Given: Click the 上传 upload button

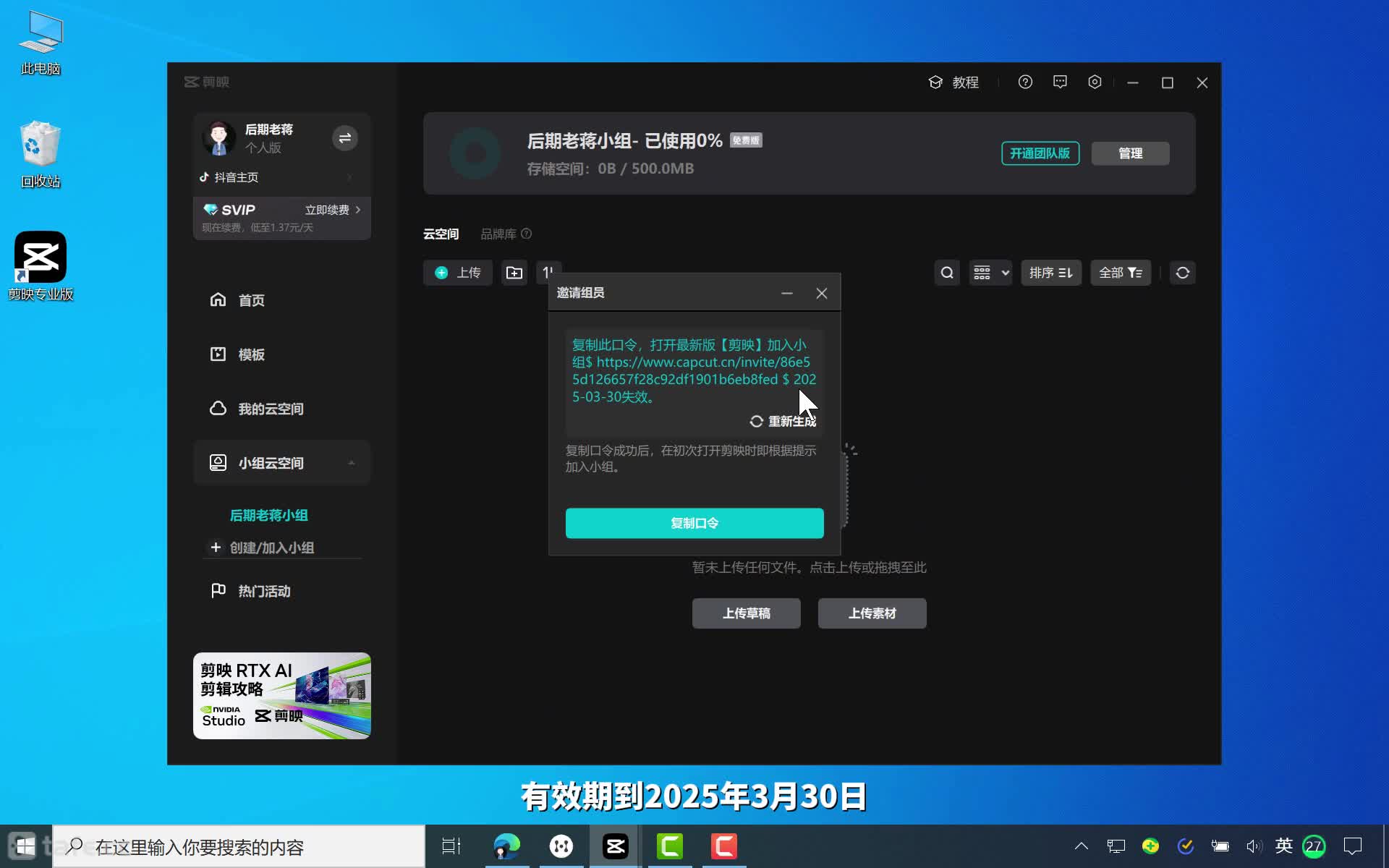Looking at the screenshot, I should (458, 273).
